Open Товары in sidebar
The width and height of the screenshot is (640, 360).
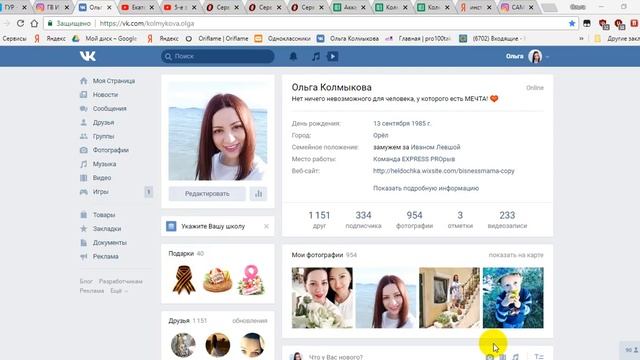tap(104, 215)
